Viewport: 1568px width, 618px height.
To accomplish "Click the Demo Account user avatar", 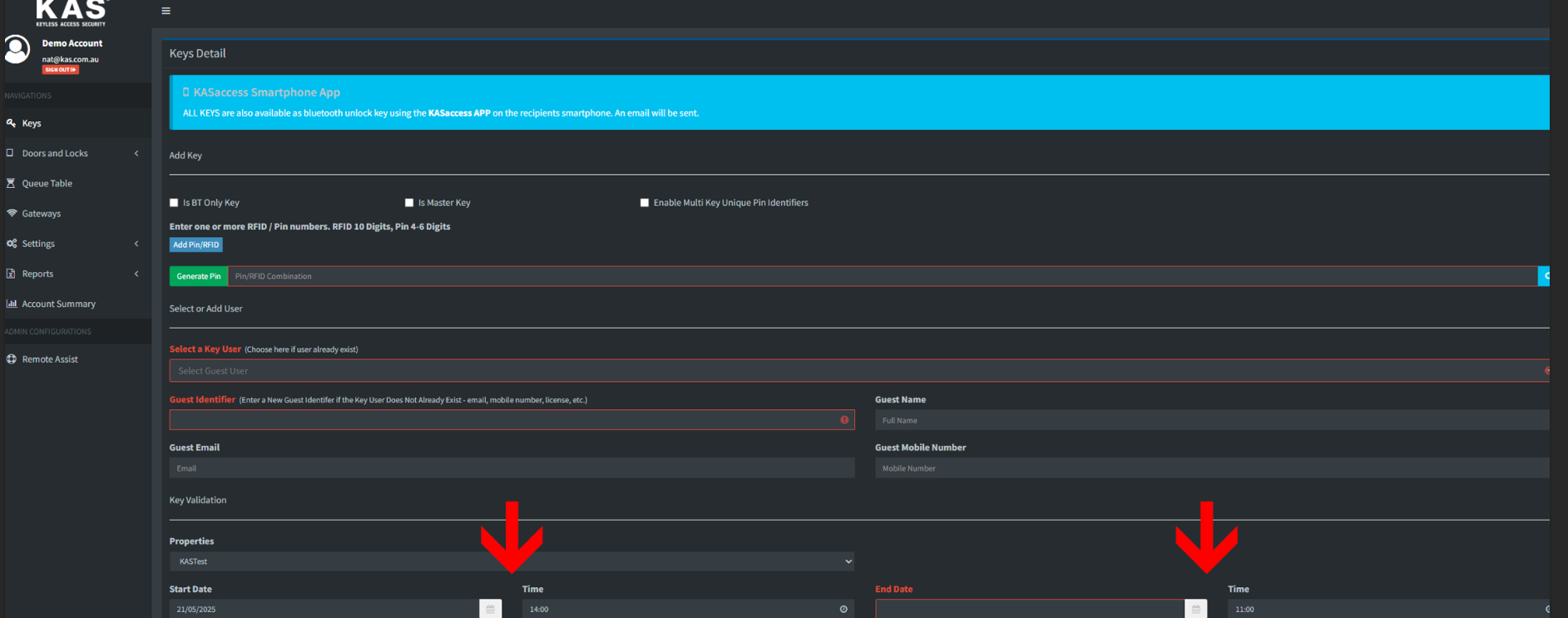I will (x=17, y=49).
